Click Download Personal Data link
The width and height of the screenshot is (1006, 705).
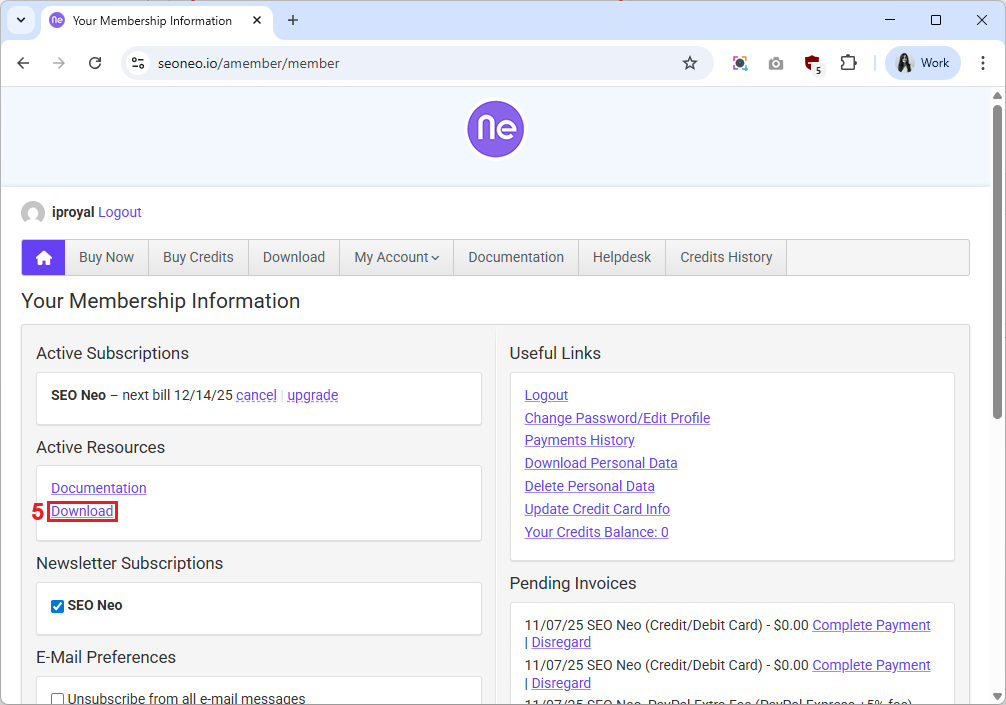(601, 463)
